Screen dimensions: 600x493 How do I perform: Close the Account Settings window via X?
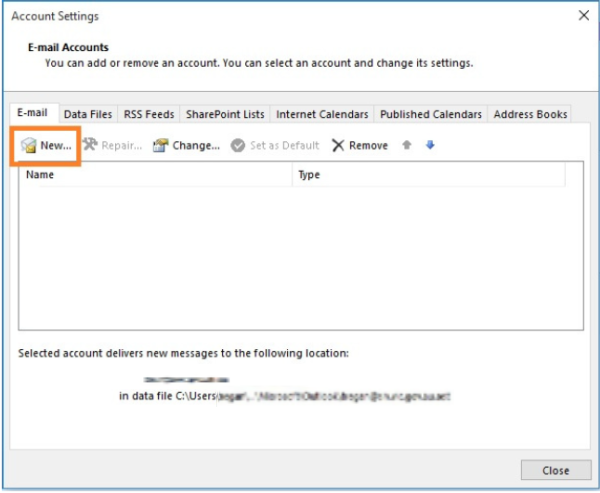582,15
